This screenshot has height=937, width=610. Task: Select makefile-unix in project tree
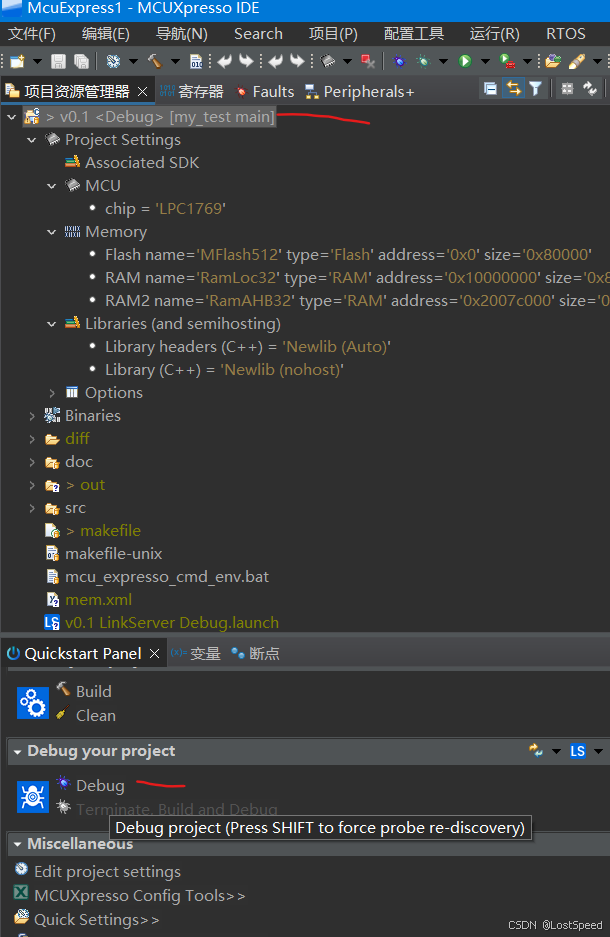pyautogui.click(x=114, y=554)
